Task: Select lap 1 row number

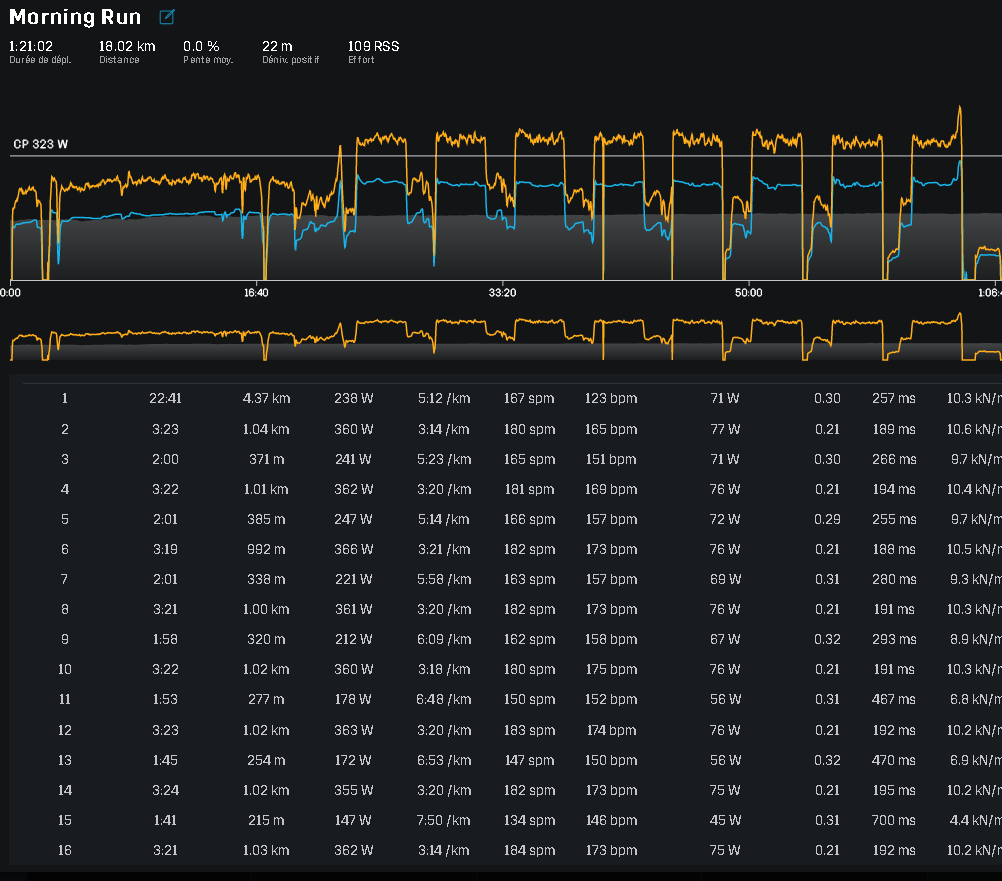Action: 65,398
